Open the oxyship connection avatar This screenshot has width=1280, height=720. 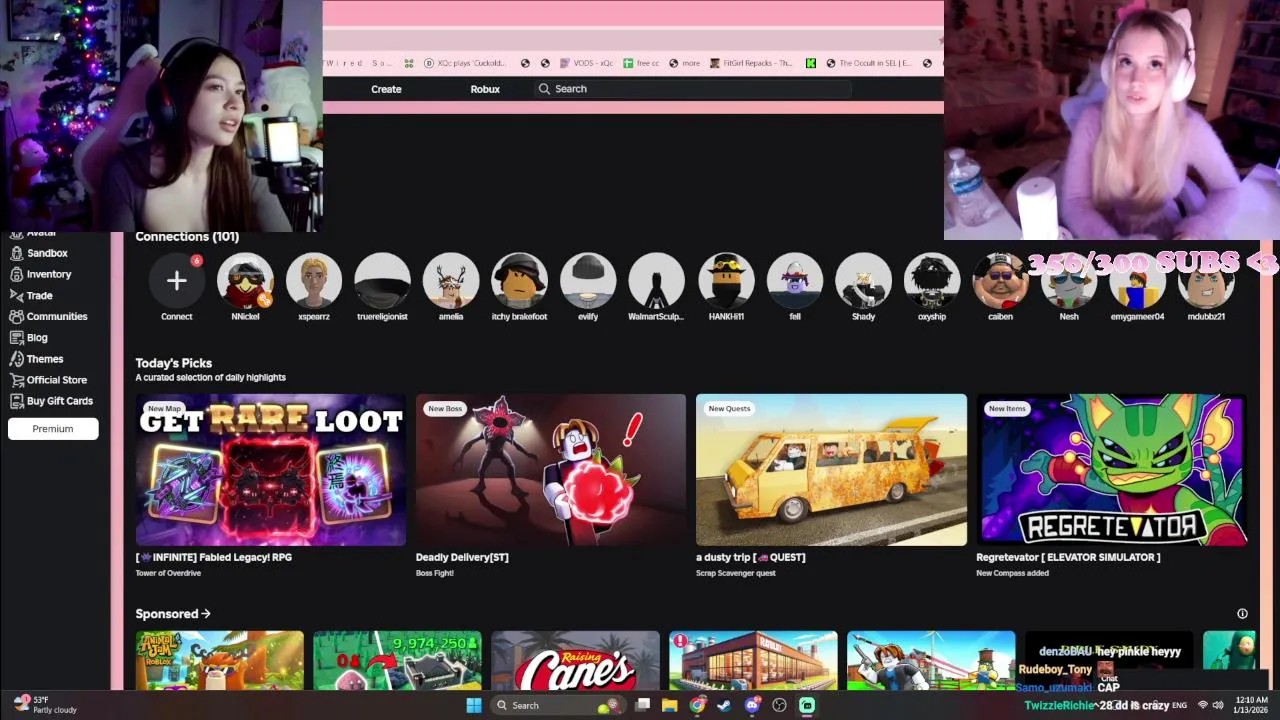pos(932,281)
